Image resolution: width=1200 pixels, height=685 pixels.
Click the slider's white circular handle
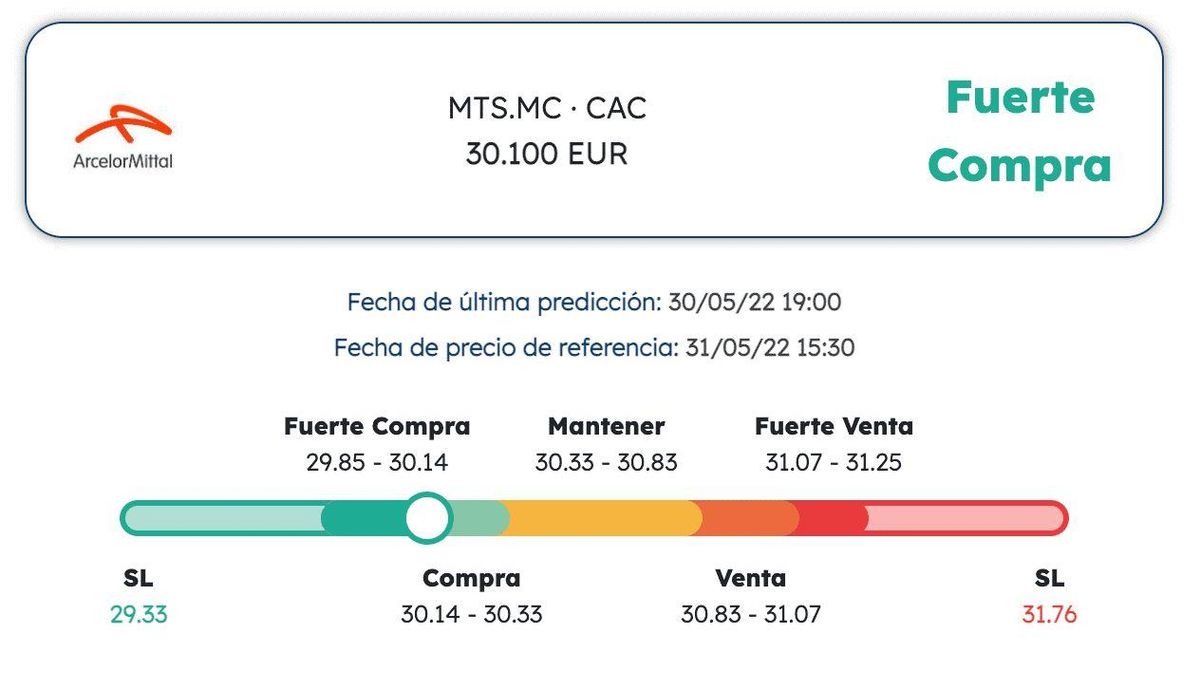click(428, 518)
